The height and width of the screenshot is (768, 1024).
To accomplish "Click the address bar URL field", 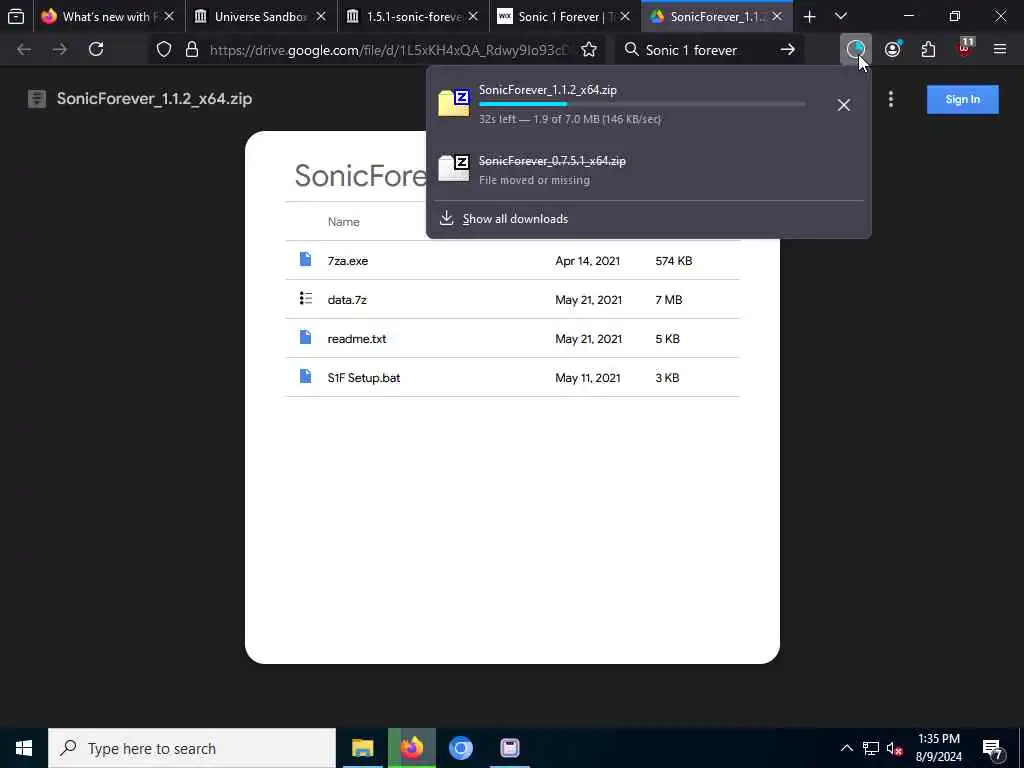I will (x=389, y=50).
